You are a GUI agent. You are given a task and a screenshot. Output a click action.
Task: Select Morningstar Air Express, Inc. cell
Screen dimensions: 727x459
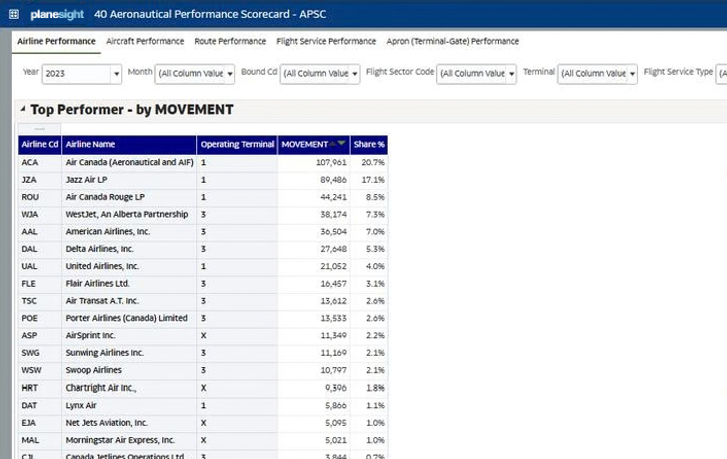coord(129,440)
